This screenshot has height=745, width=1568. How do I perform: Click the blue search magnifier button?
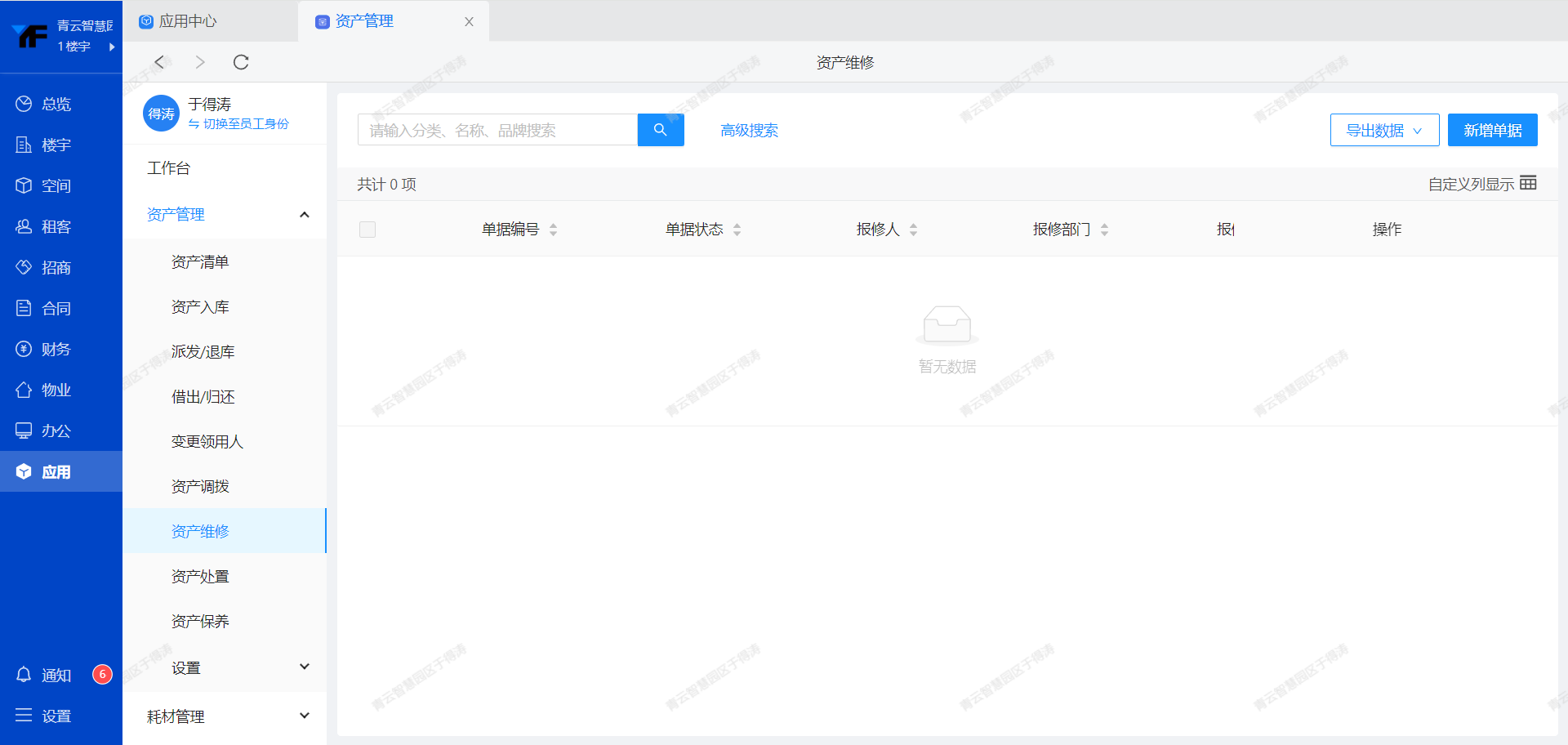pos(660,130)
